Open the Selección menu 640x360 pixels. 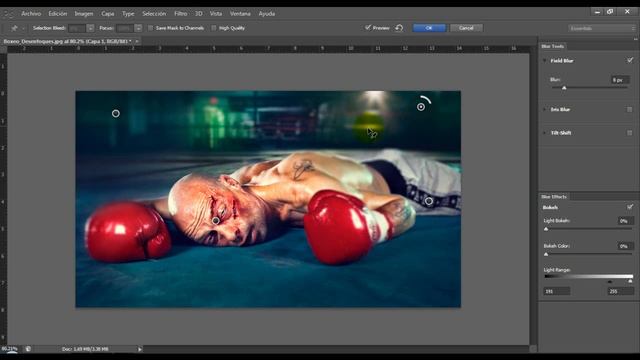pos(154,13)
